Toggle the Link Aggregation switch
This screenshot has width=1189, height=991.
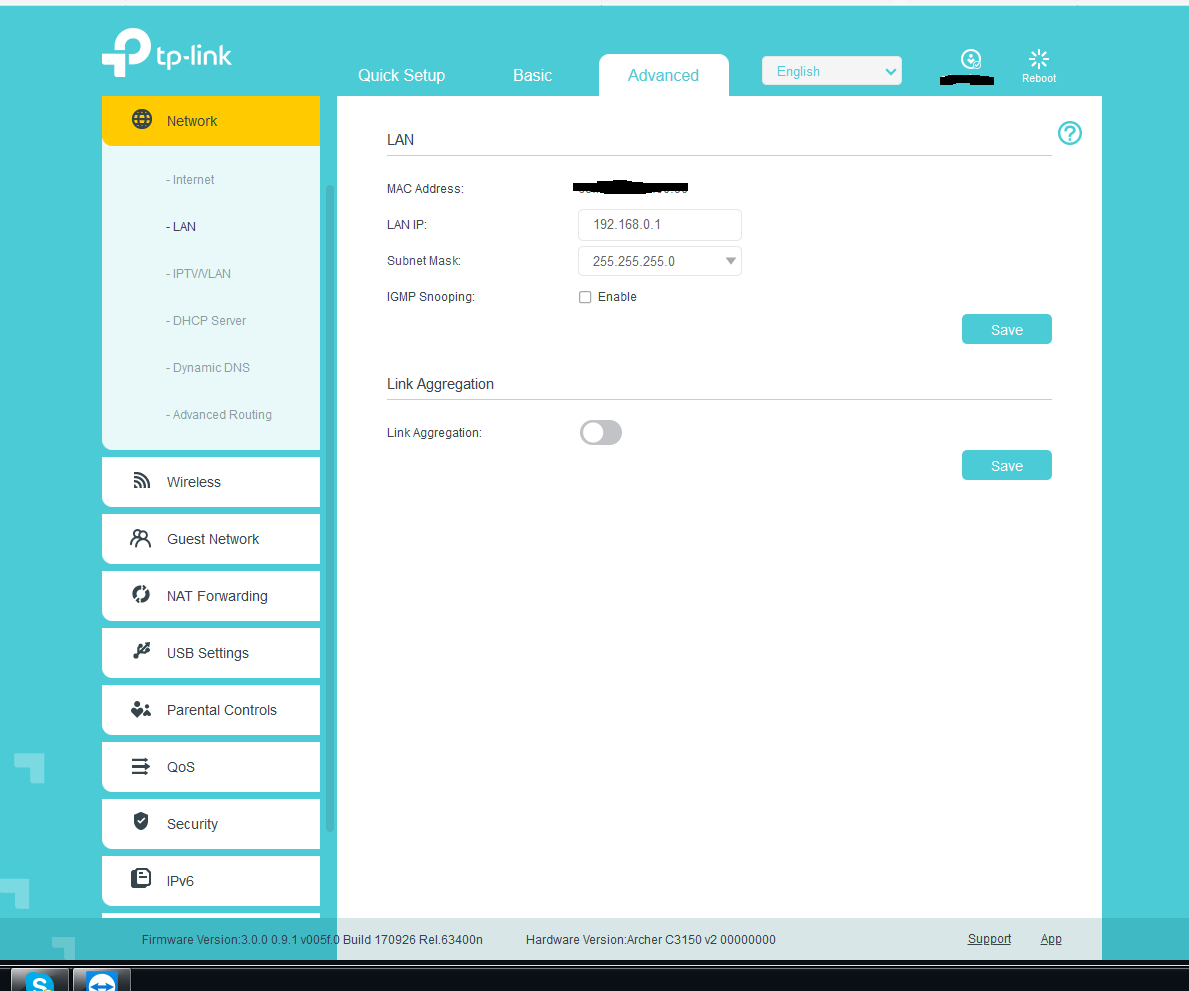click(601, 432)
